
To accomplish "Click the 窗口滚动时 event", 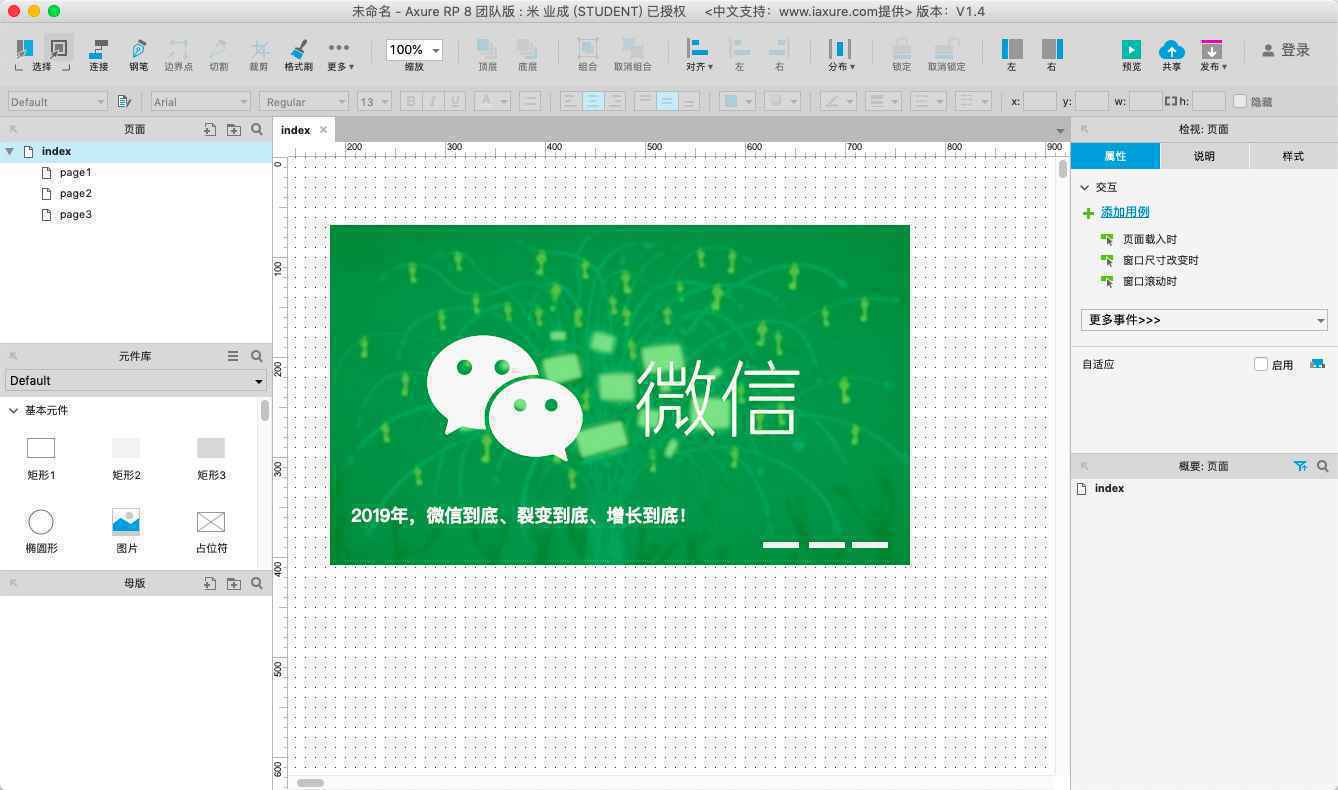I will coord(1149,281).
